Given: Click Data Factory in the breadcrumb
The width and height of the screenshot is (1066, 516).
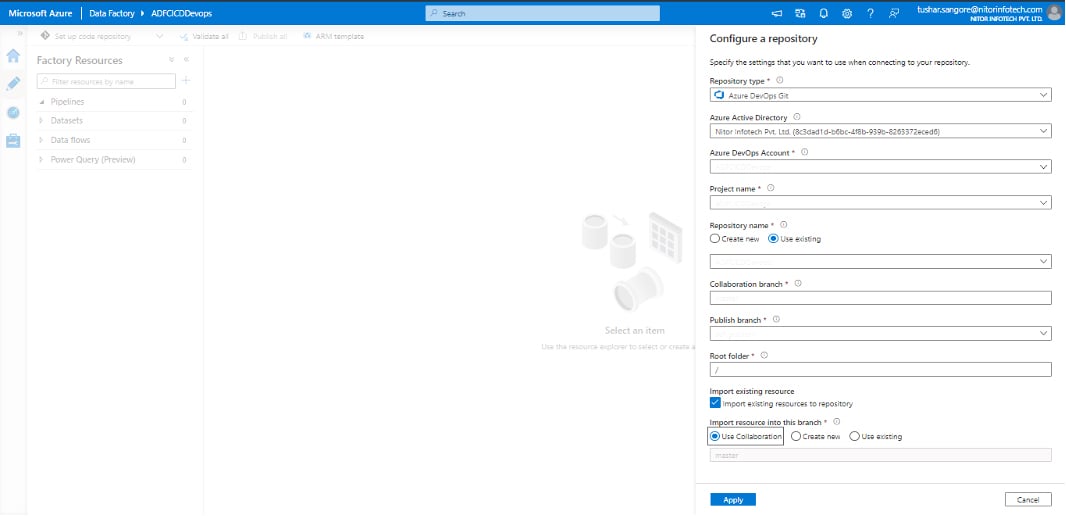Looking at the screenshot, I should tap(112, 13).
